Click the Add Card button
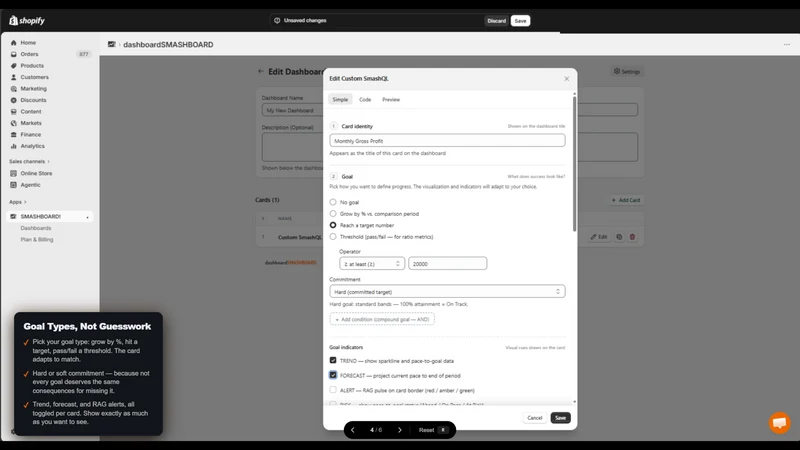Screen dimensions: 800x450 point(626,200)
